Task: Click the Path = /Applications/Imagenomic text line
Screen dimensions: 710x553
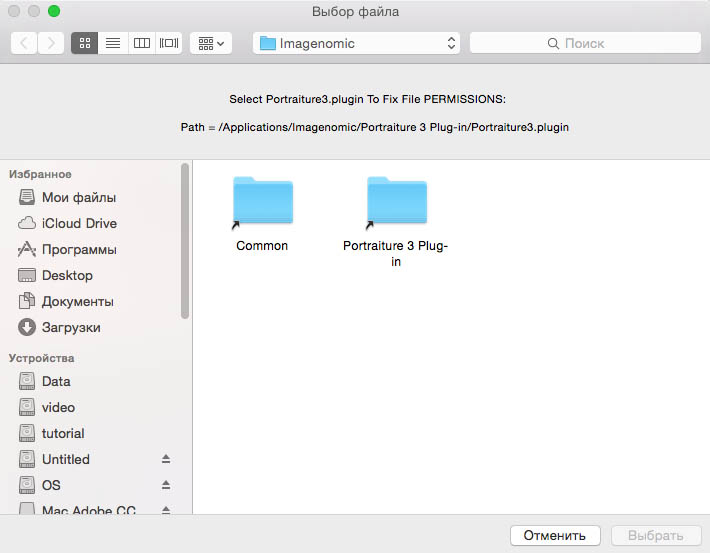Action: [x=374, y=127]
